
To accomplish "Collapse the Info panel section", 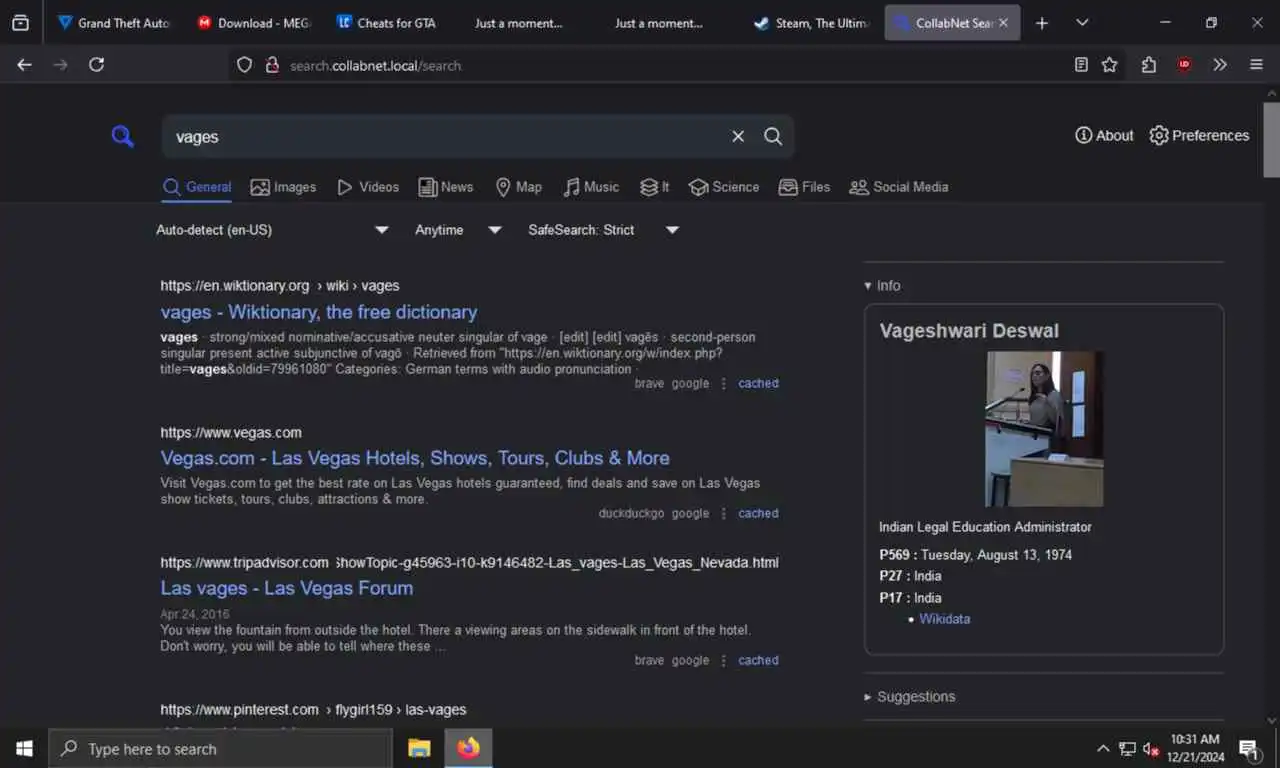I will point(882,286).
